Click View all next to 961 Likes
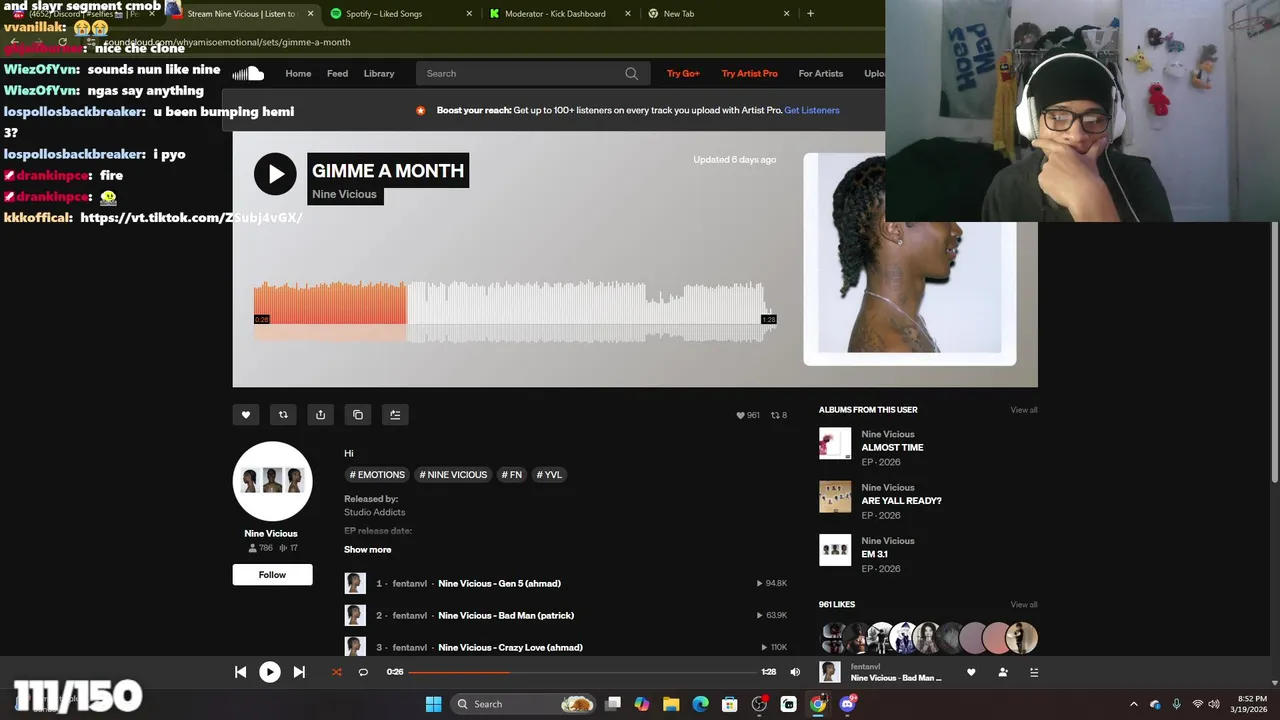Screen dimensions: 1280x720 point(1024,605)
